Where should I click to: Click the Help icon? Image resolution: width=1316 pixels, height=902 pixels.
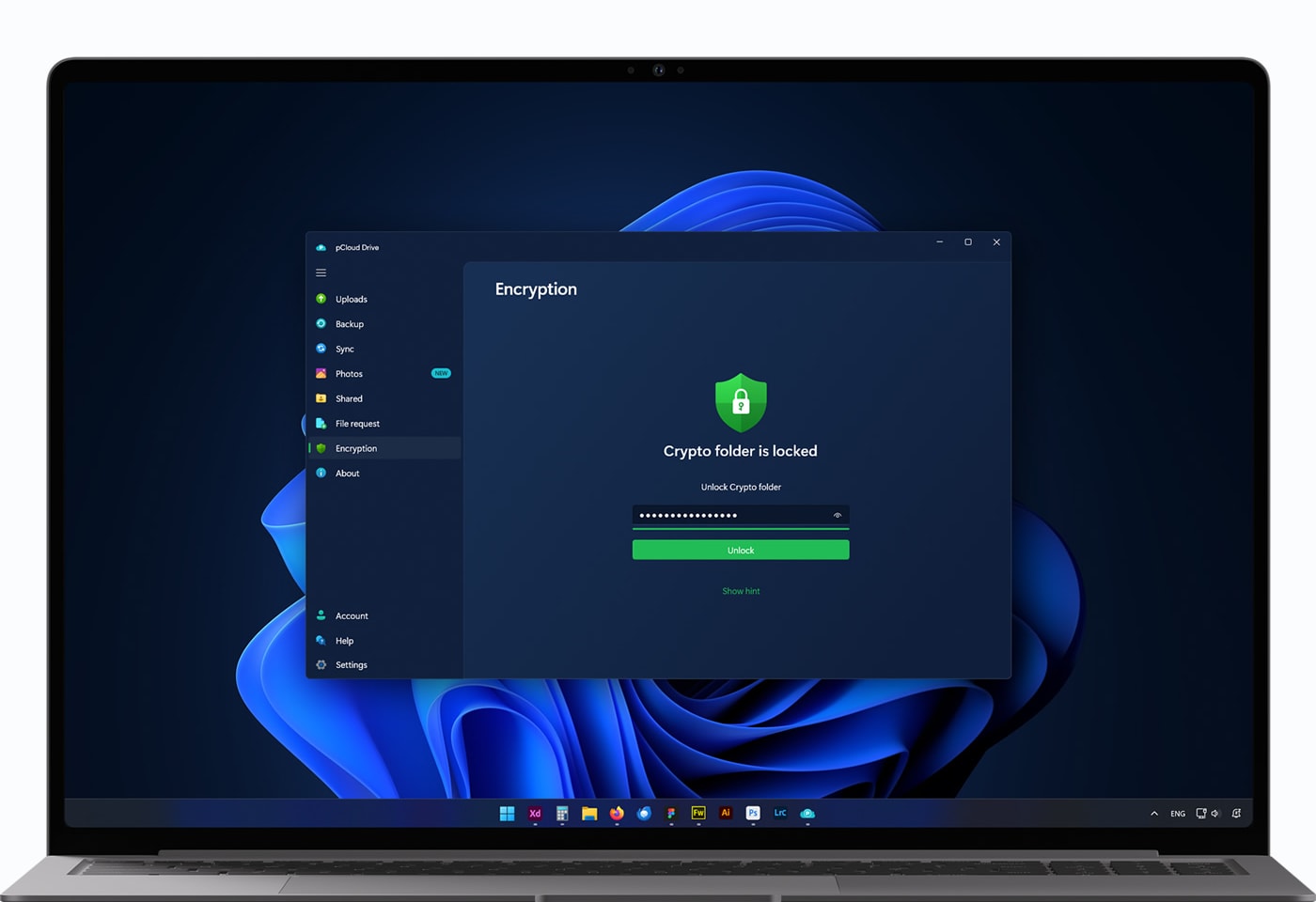(x=322, y=640)
